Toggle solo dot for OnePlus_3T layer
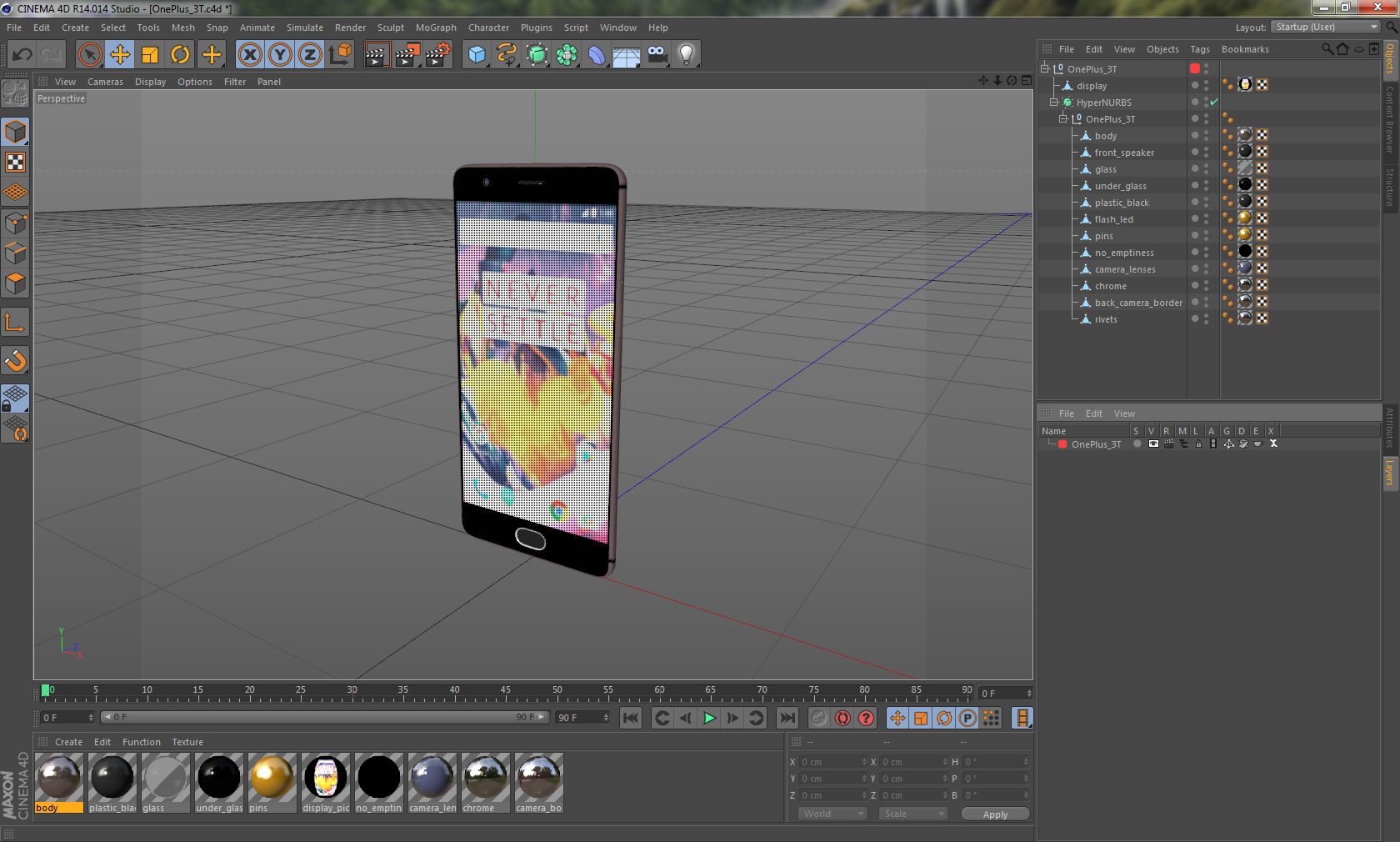 [1137, 444]
